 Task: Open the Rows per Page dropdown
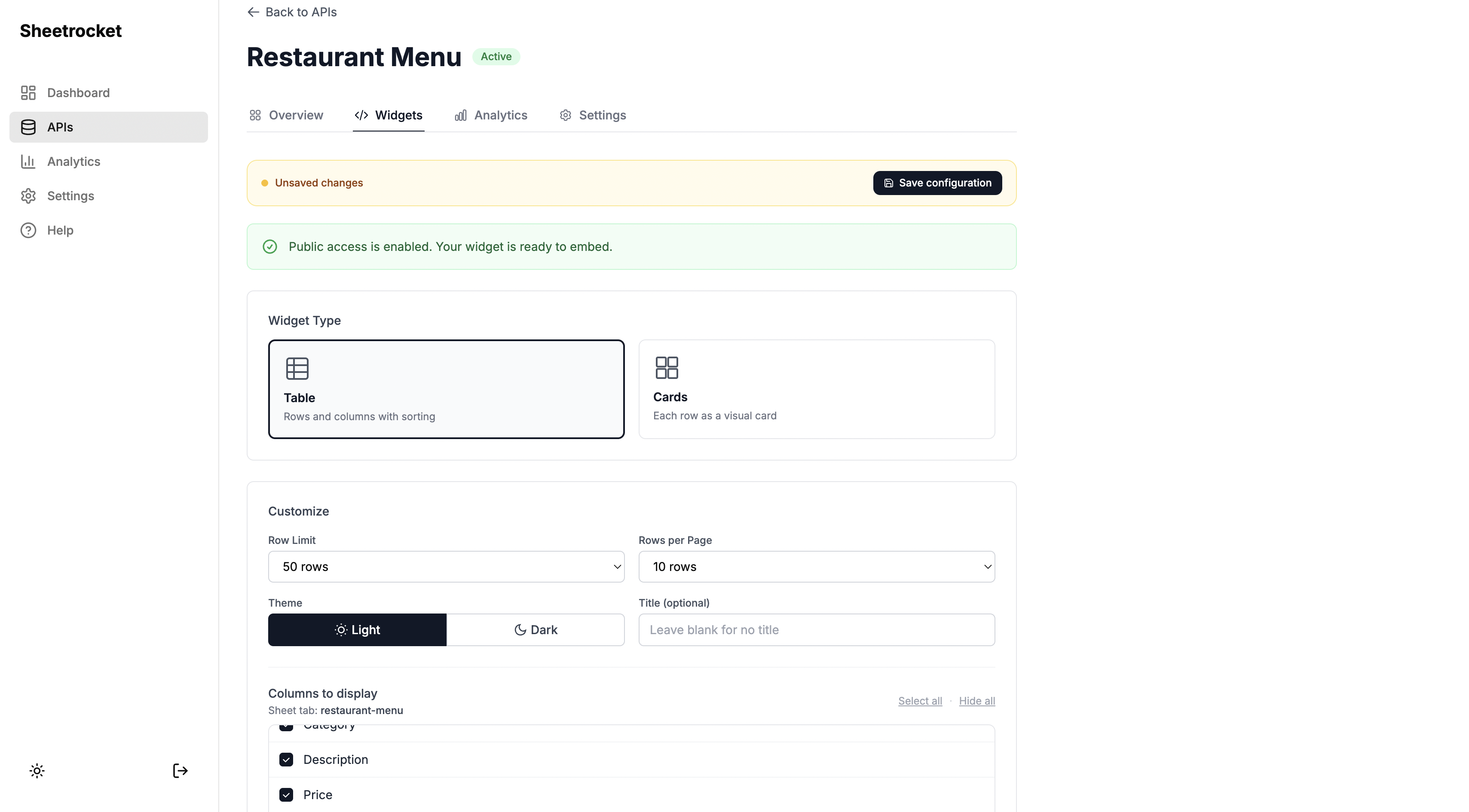tap(816, 566)
